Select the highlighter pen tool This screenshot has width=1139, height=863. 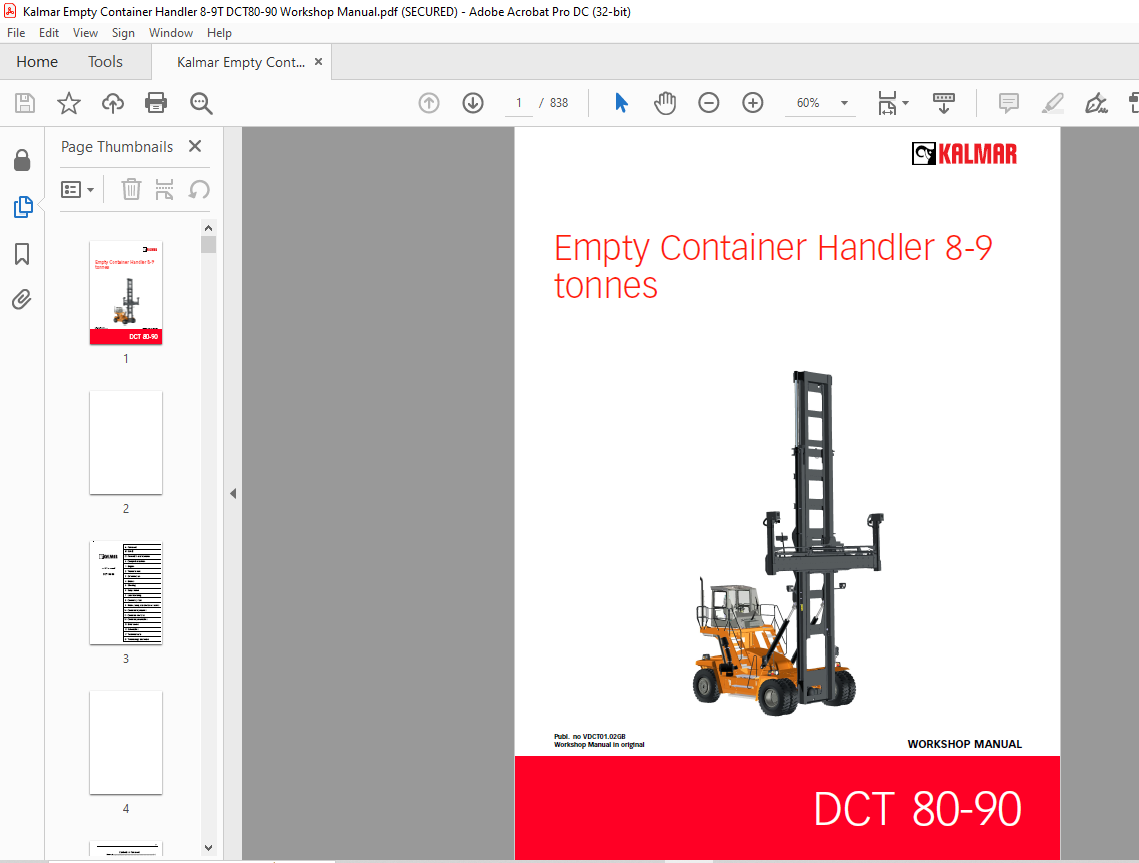click(x=1053, y=103)
